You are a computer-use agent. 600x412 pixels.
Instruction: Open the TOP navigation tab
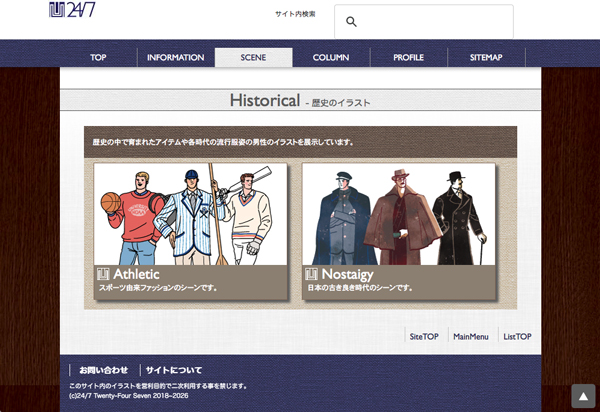pos(98,57)
